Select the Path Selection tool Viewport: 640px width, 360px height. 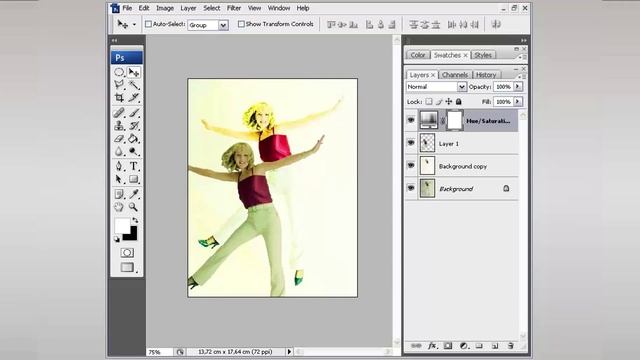tap(119, 179)
